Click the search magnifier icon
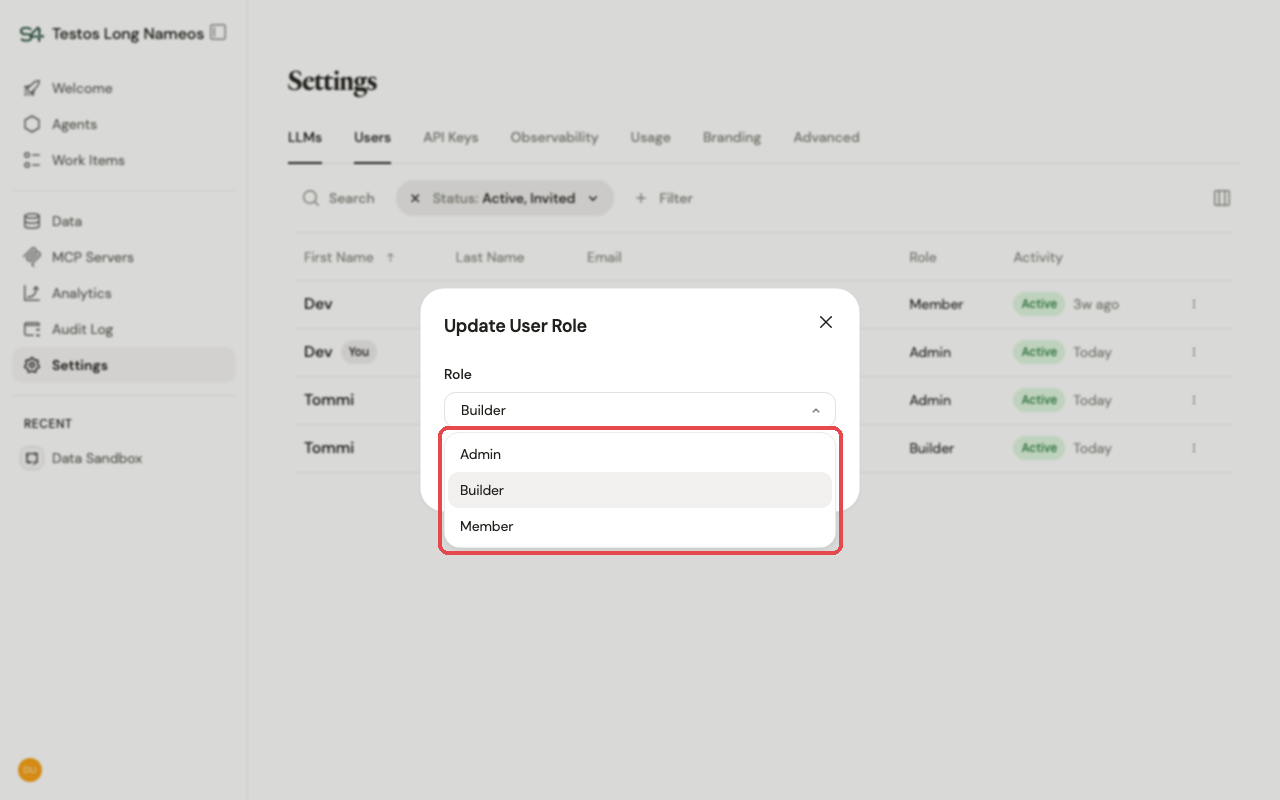The width and height of the screenshot is (1280, 800). (x=311, y=198)
